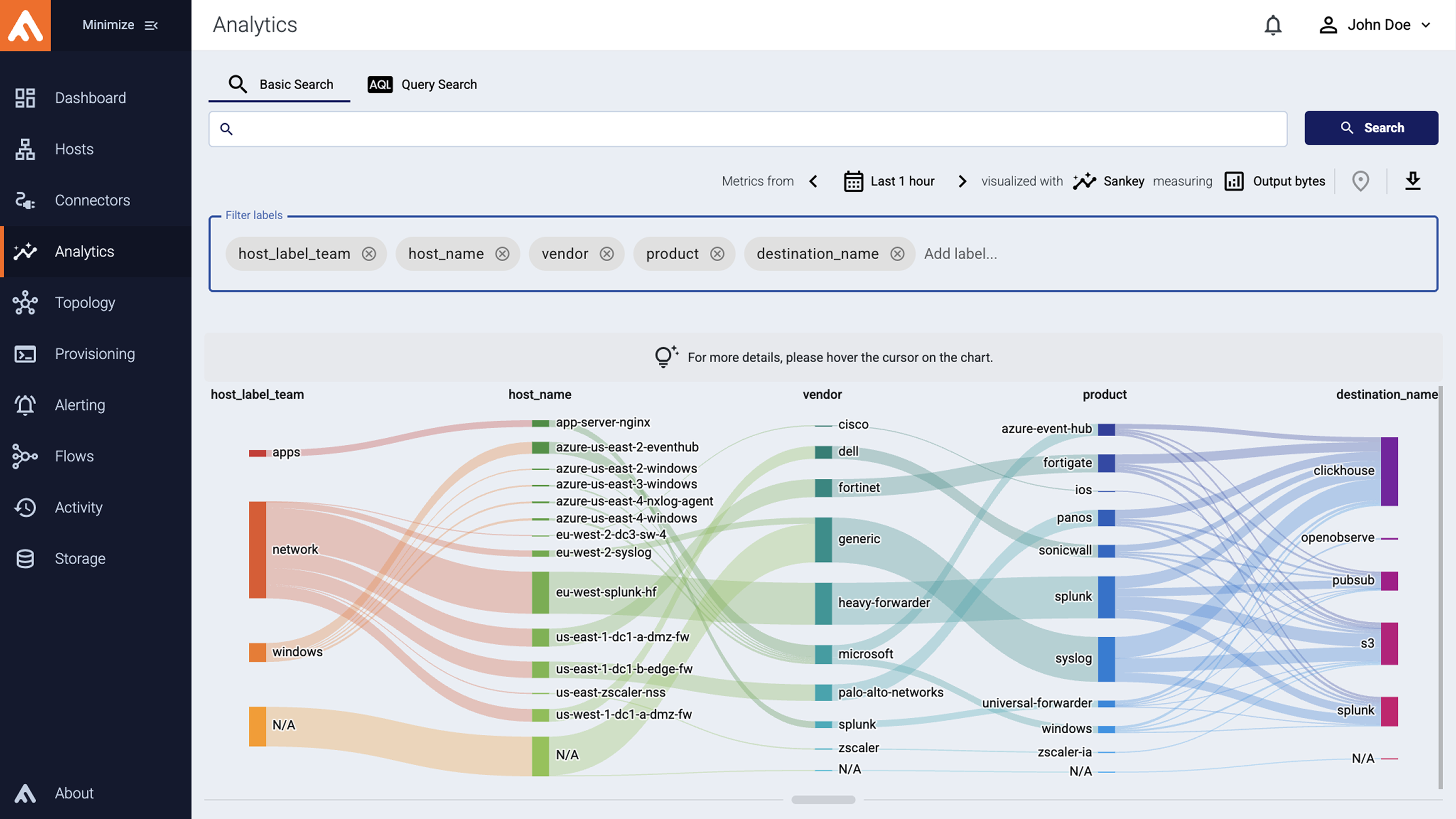Viewport: 1456px width, 819px height.
Task: Remove the destination_name filter label
Action: pyautogui.click(x=897, y=254)
